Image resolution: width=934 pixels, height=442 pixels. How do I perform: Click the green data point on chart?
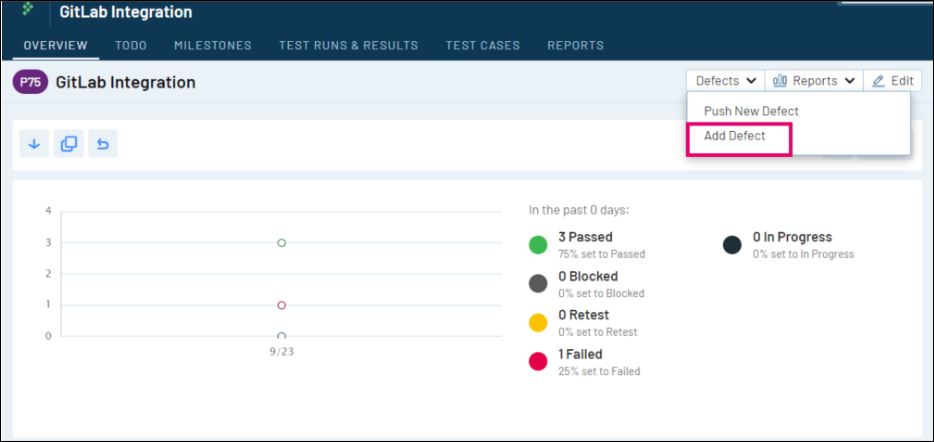tap(281, 243)
